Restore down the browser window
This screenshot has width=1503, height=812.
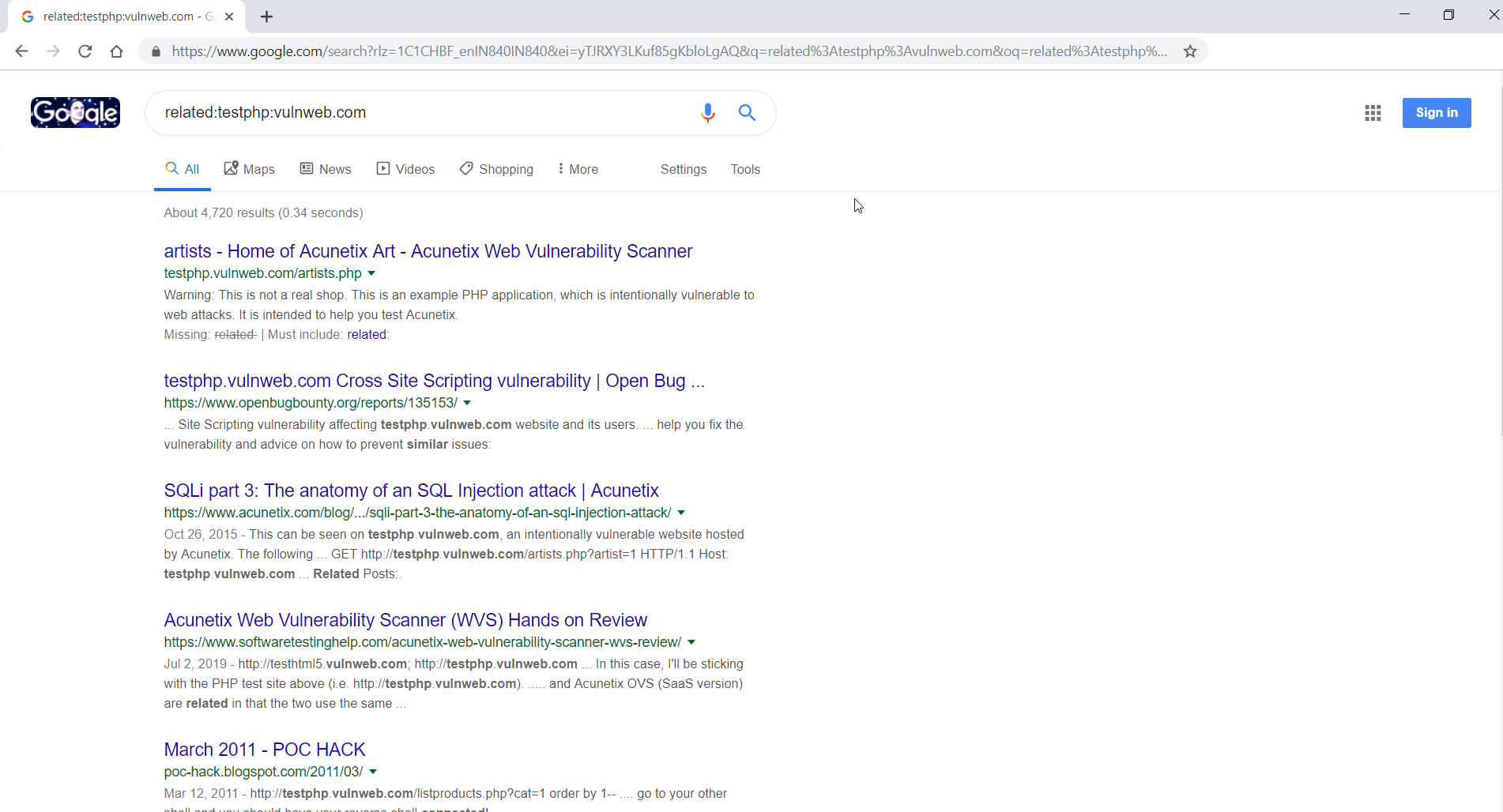[x=1448, y=15]
